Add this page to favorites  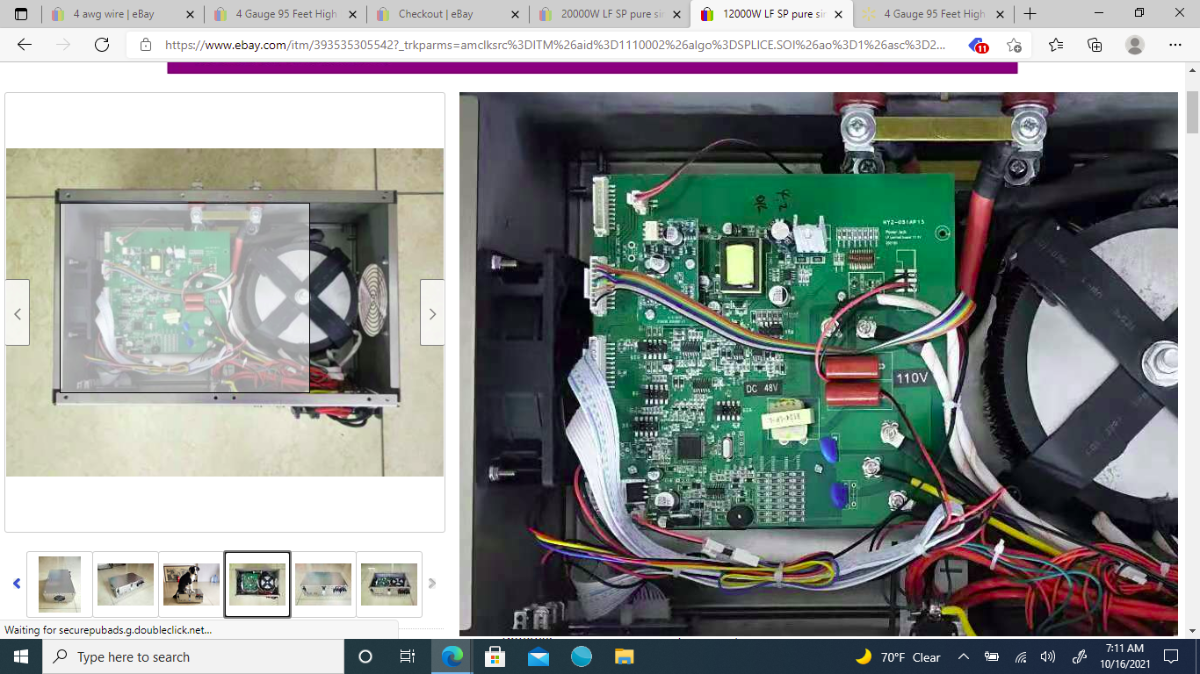pos(1014,45)
